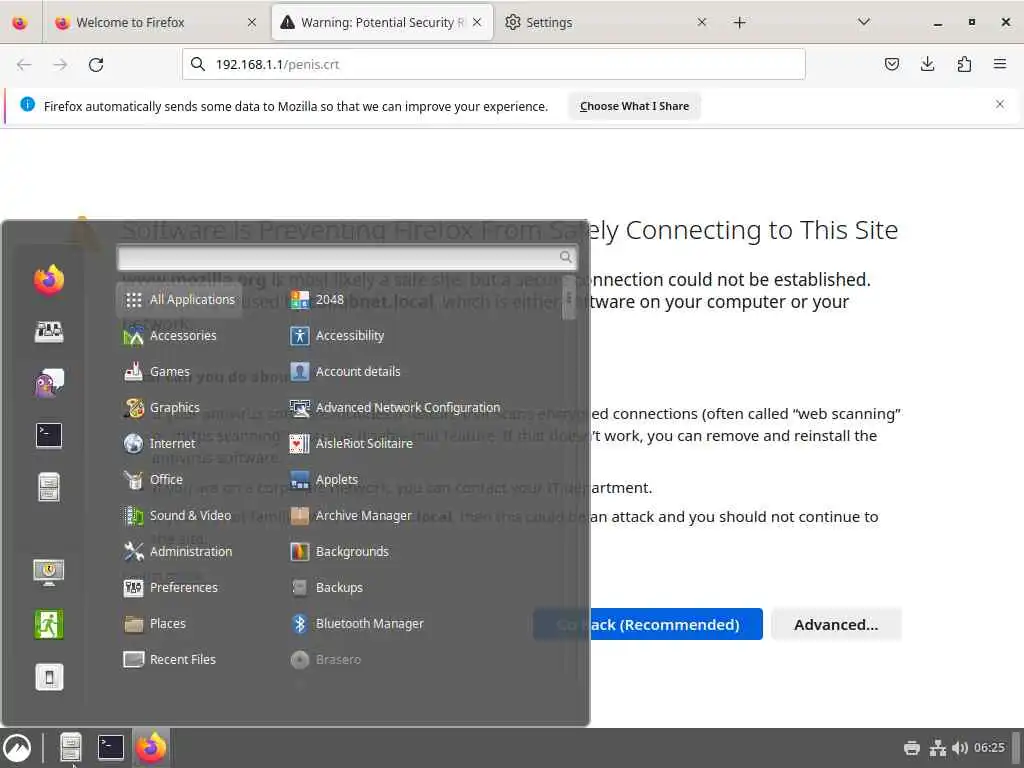Select All Applications category

pos(180,300)
